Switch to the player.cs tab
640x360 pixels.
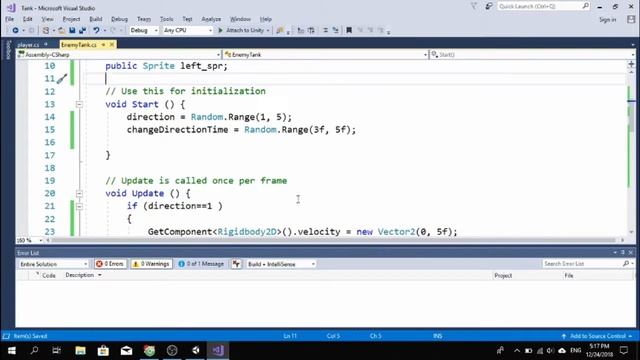click(28, 44)
